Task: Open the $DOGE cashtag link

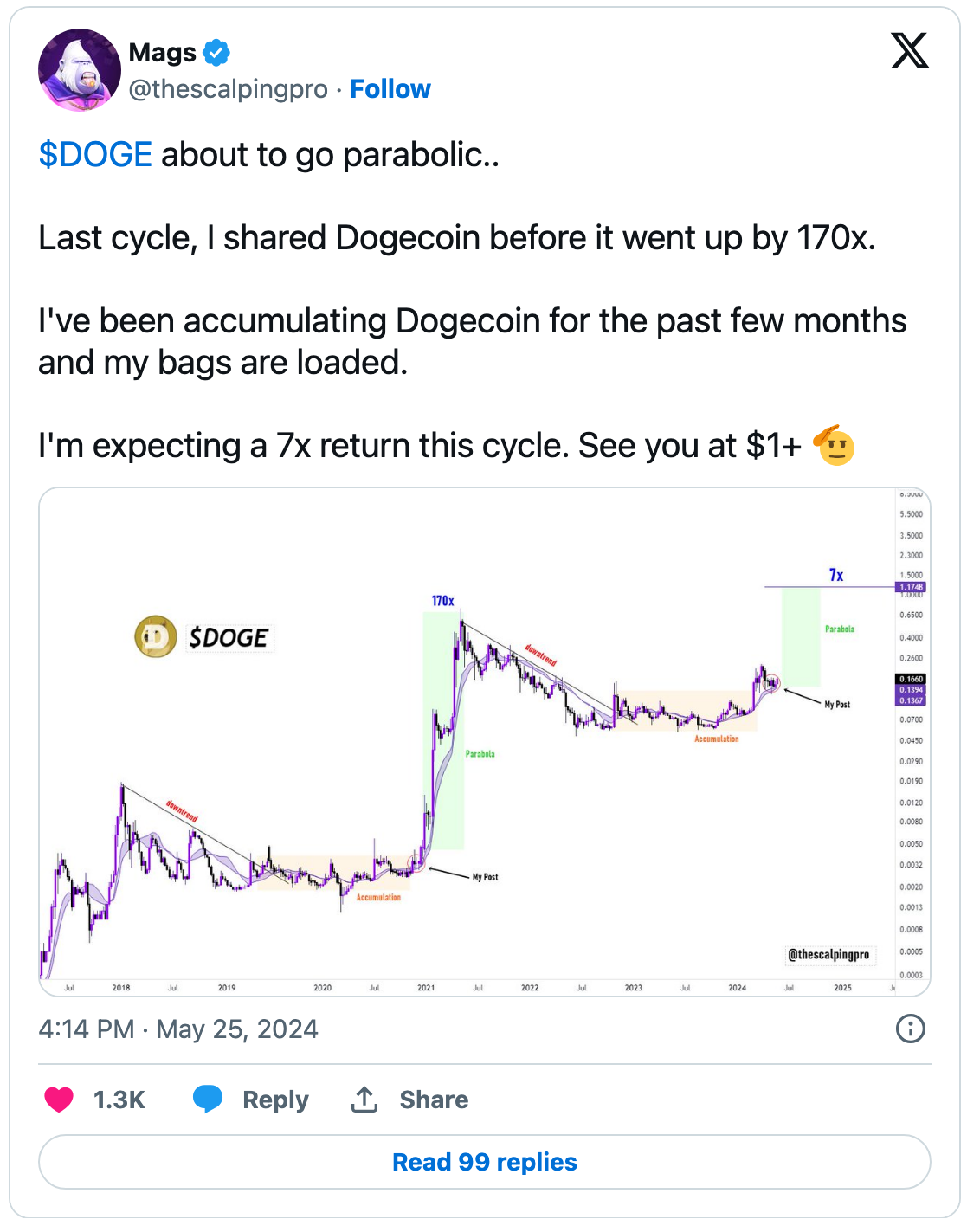Action: (x=95, y=155)
